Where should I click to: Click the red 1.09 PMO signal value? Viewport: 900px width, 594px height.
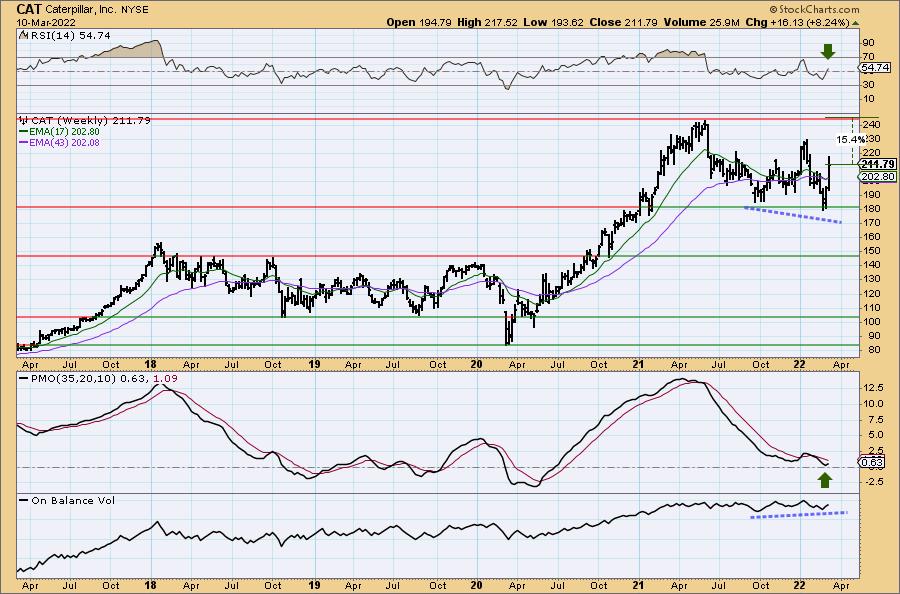click(165, 378)
